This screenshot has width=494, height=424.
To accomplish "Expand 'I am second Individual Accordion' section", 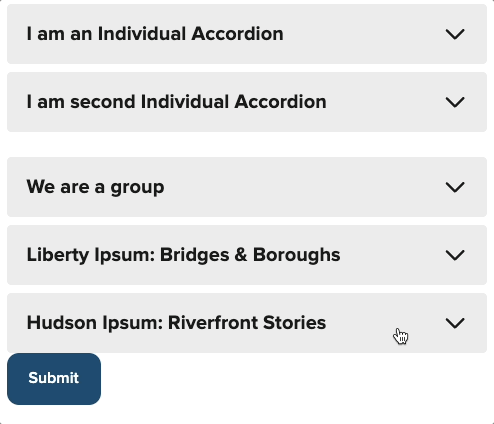I will point(247,102).
